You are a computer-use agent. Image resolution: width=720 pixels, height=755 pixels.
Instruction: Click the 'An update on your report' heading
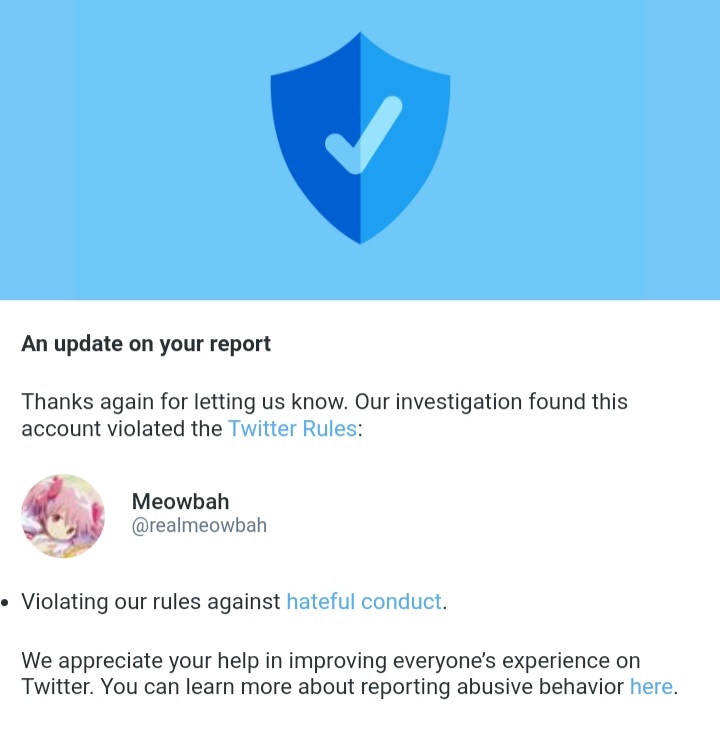pyautogui.click(x=146, y=344)
